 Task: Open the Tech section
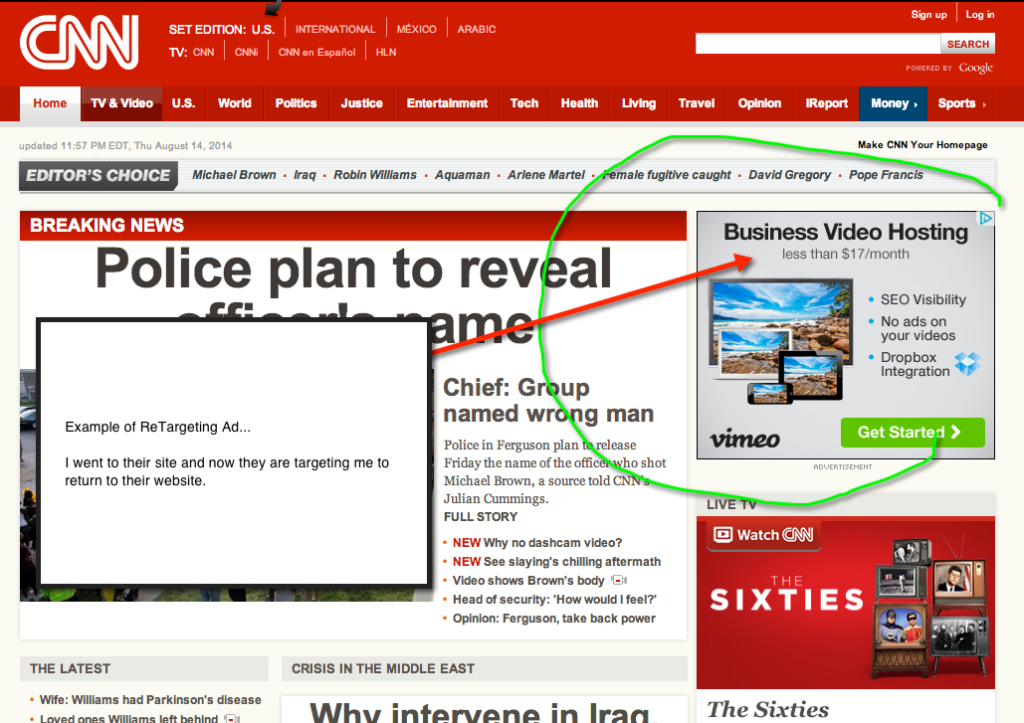point(524,103)
